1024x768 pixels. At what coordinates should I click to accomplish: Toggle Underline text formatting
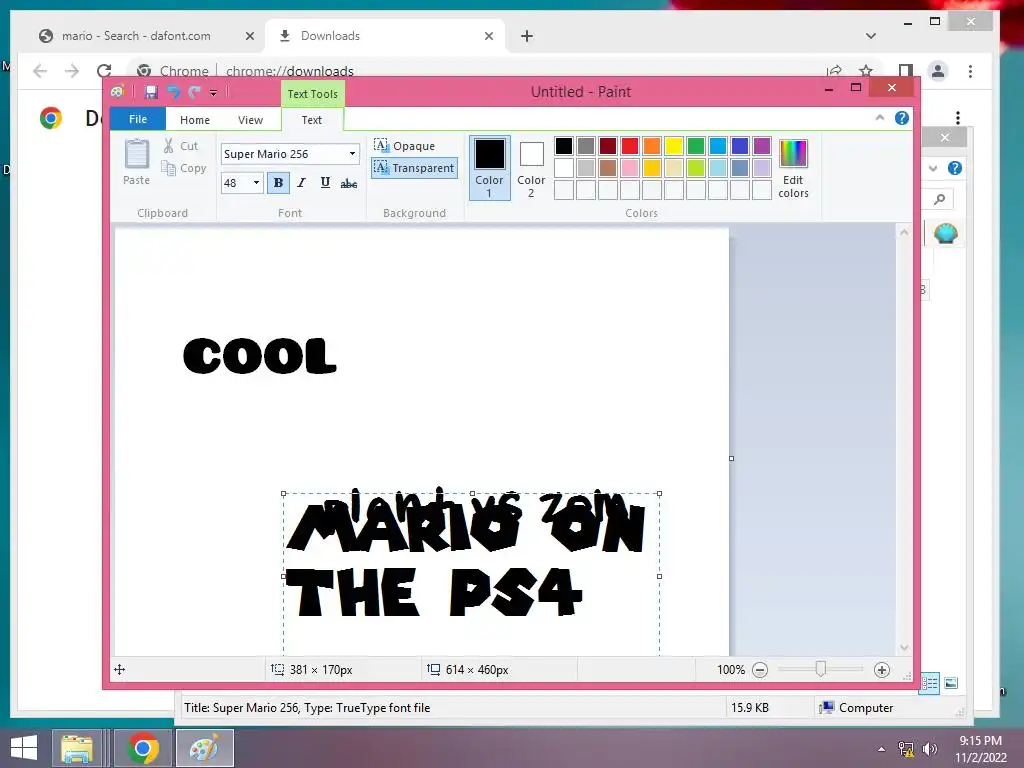(325, 183)
